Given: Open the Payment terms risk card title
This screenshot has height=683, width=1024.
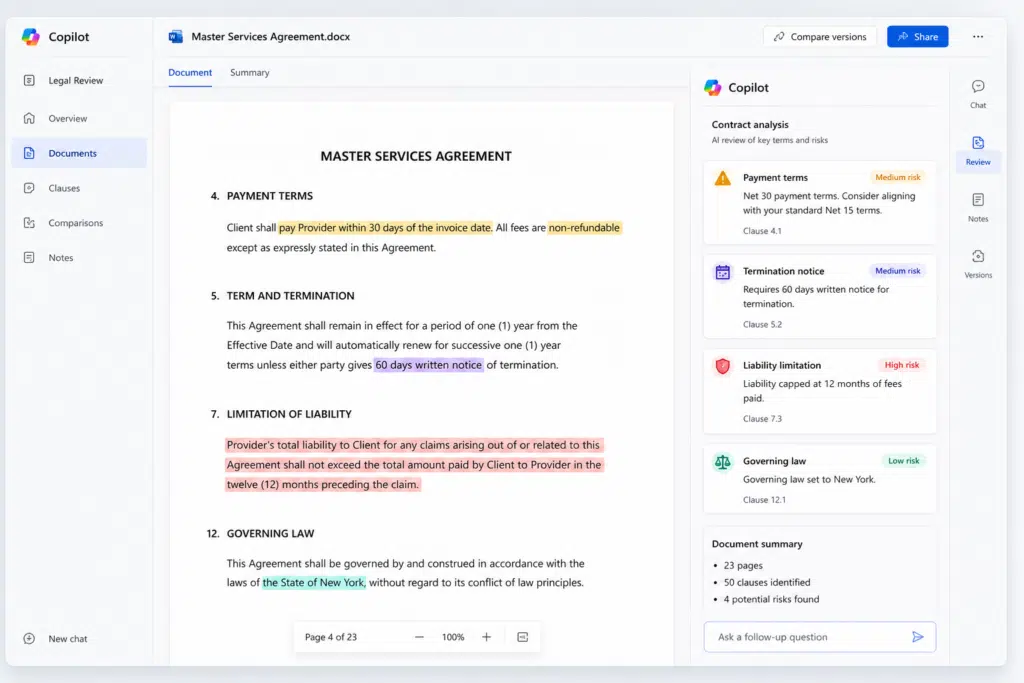Looking at the screenshot, I should (775, 178).
